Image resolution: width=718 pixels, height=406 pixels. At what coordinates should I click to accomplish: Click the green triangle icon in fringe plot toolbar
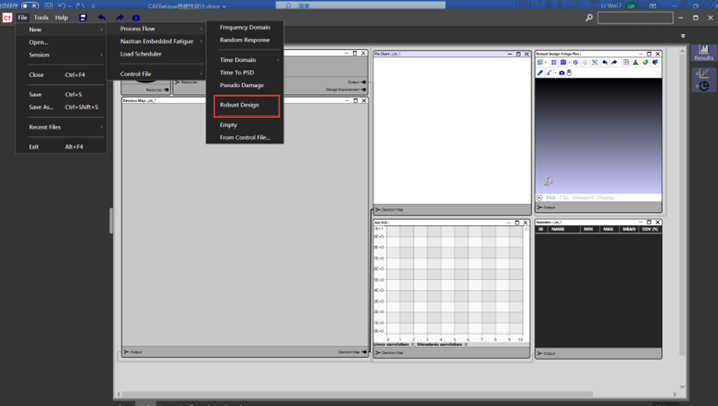tap(636, 62)
